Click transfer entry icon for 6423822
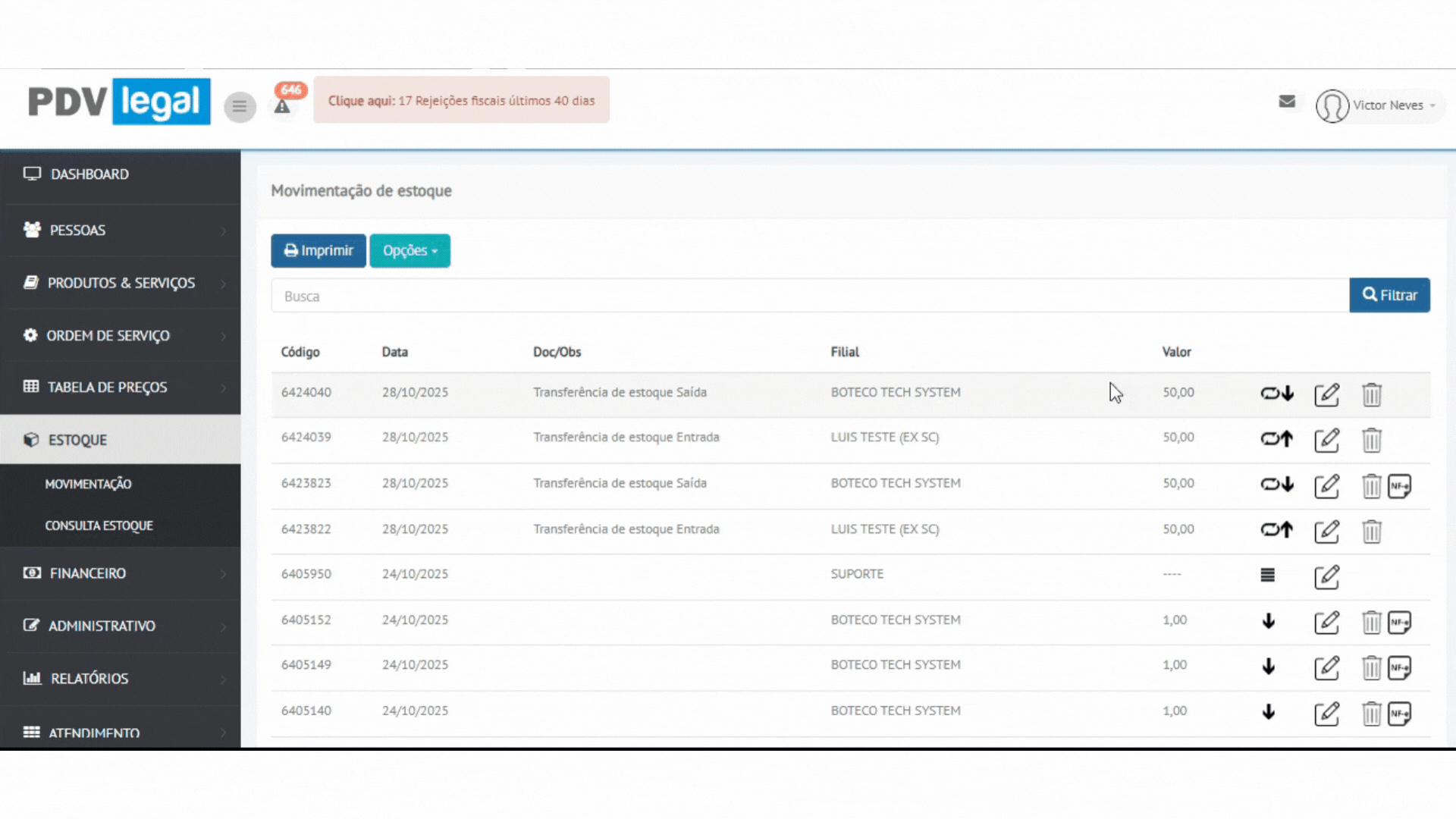This screenshot has width=1456, height=819. [1276, 530]
